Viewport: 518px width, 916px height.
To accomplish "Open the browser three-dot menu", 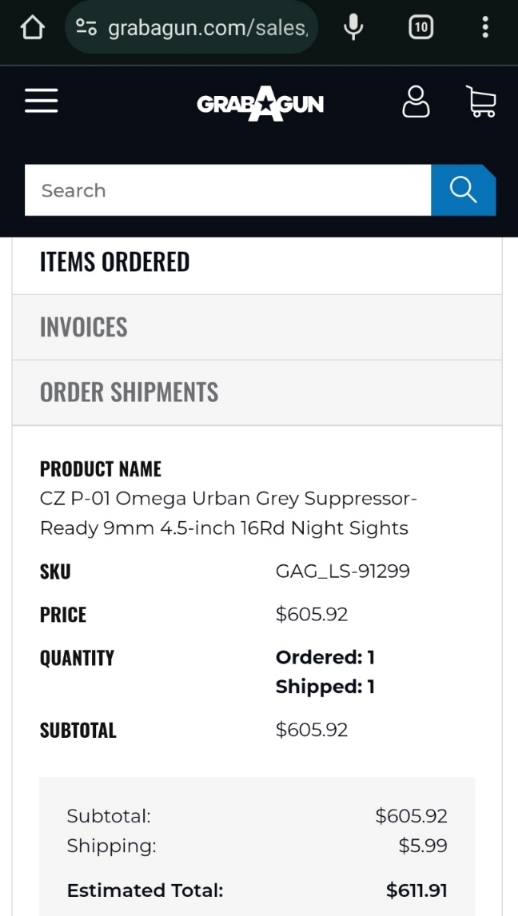I will click(x=485, y=27).
